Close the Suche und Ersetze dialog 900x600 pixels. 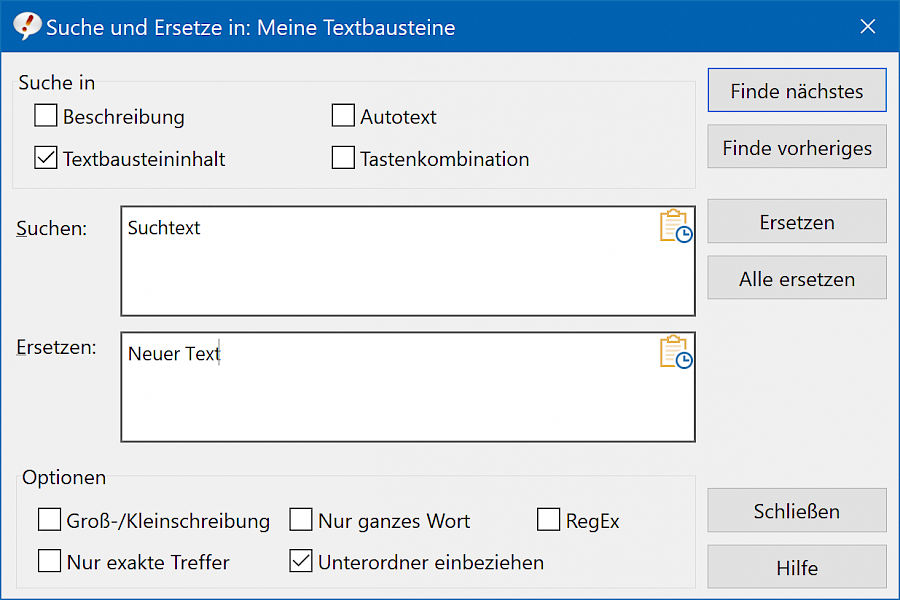tap(867, 26)
